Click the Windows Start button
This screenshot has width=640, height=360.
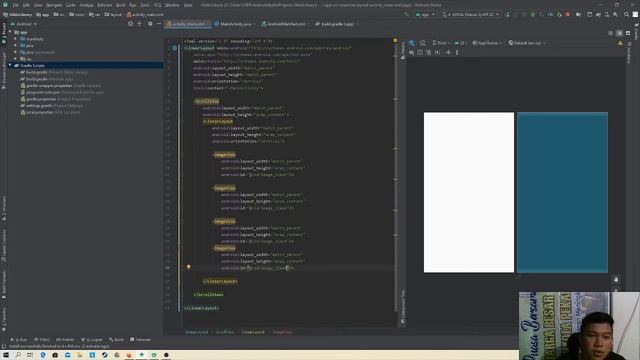[6, 355]
